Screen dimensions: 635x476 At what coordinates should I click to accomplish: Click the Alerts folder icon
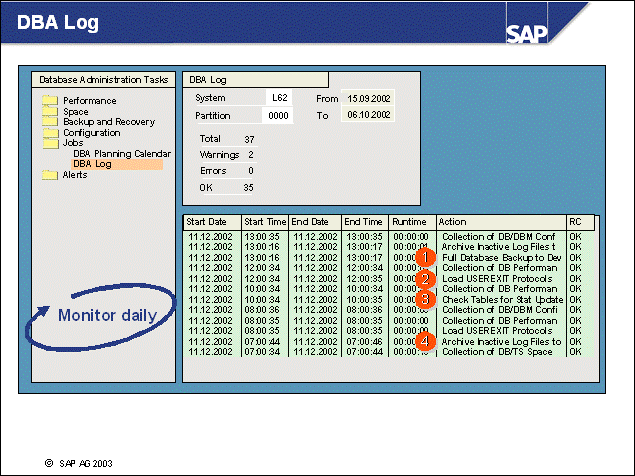(50, 175)
